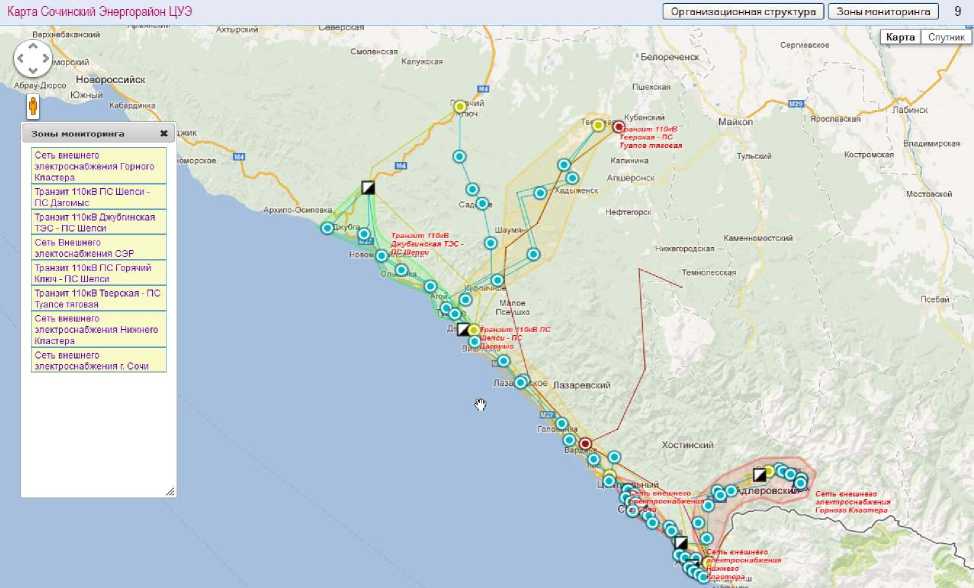Click the map pan navigation control
Screen dimensions: 974x588
click(x=32, y=60)
